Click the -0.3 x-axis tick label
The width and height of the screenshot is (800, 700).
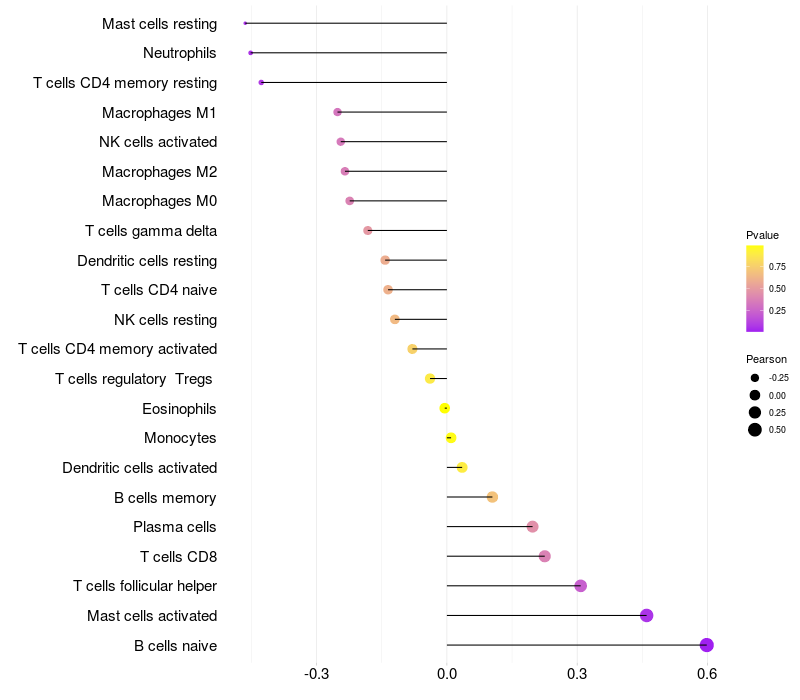click(x=316, y=674)
